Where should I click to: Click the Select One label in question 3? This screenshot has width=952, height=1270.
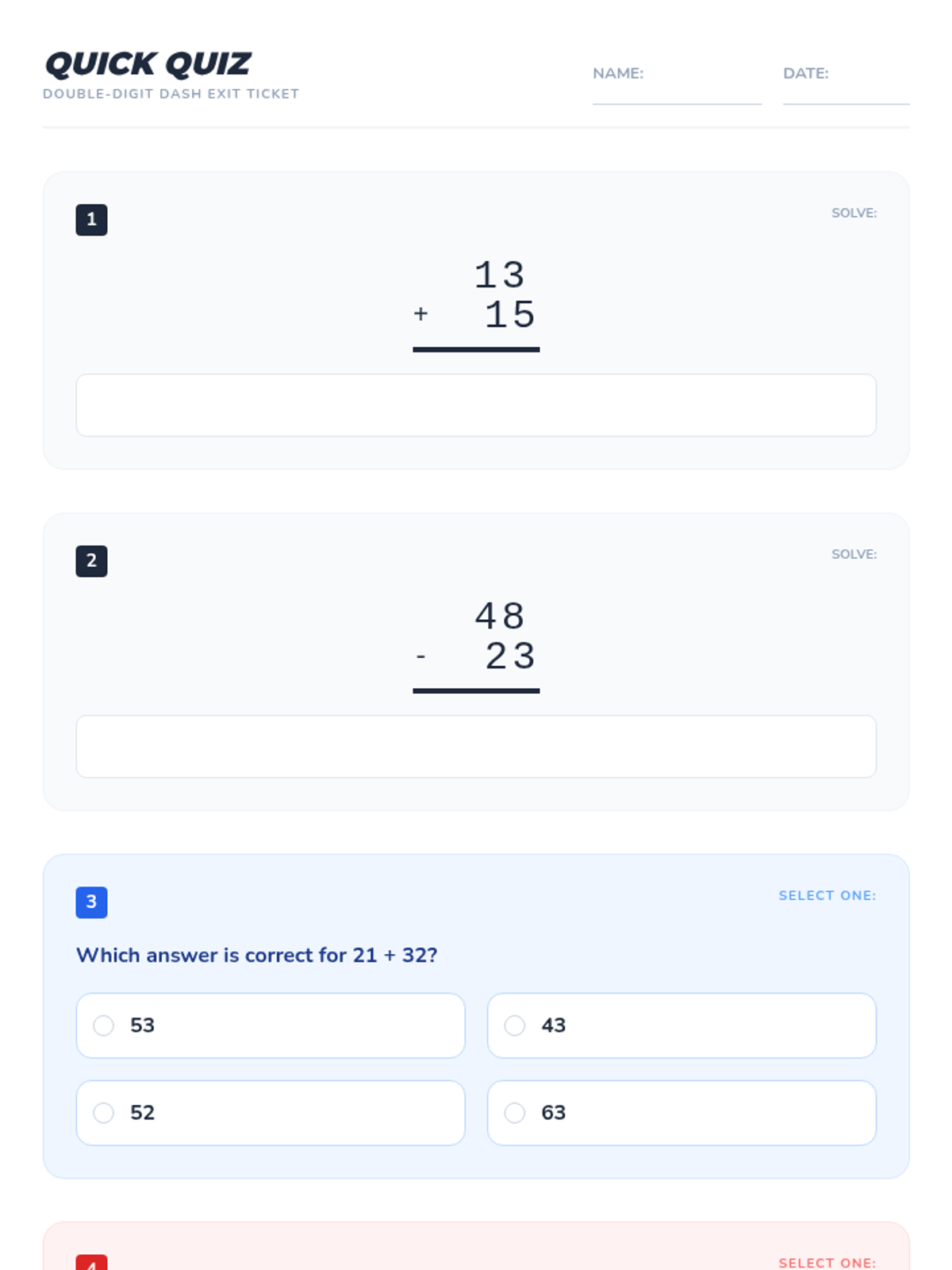(x=827, y=895)
